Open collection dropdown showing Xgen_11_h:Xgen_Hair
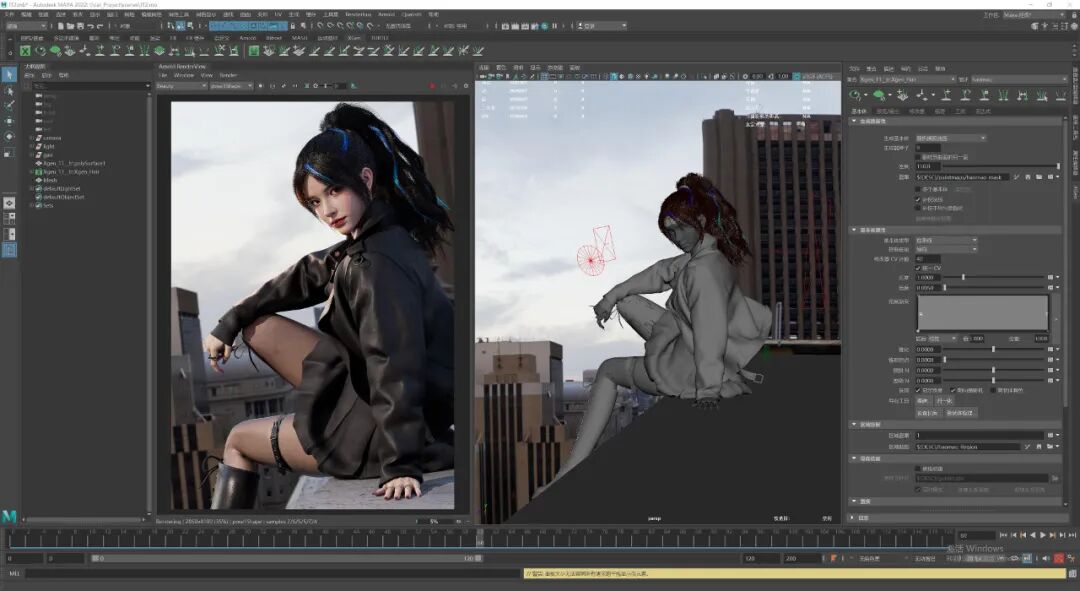The image size is (1080, 591). (907, 80)
